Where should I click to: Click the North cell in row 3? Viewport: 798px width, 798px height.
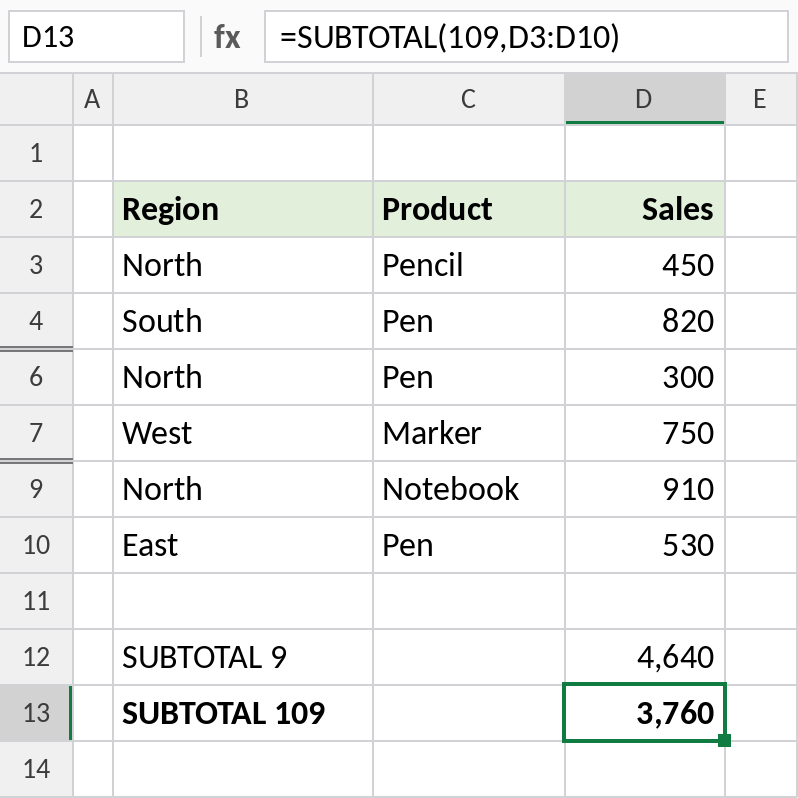tap(243, 265)
